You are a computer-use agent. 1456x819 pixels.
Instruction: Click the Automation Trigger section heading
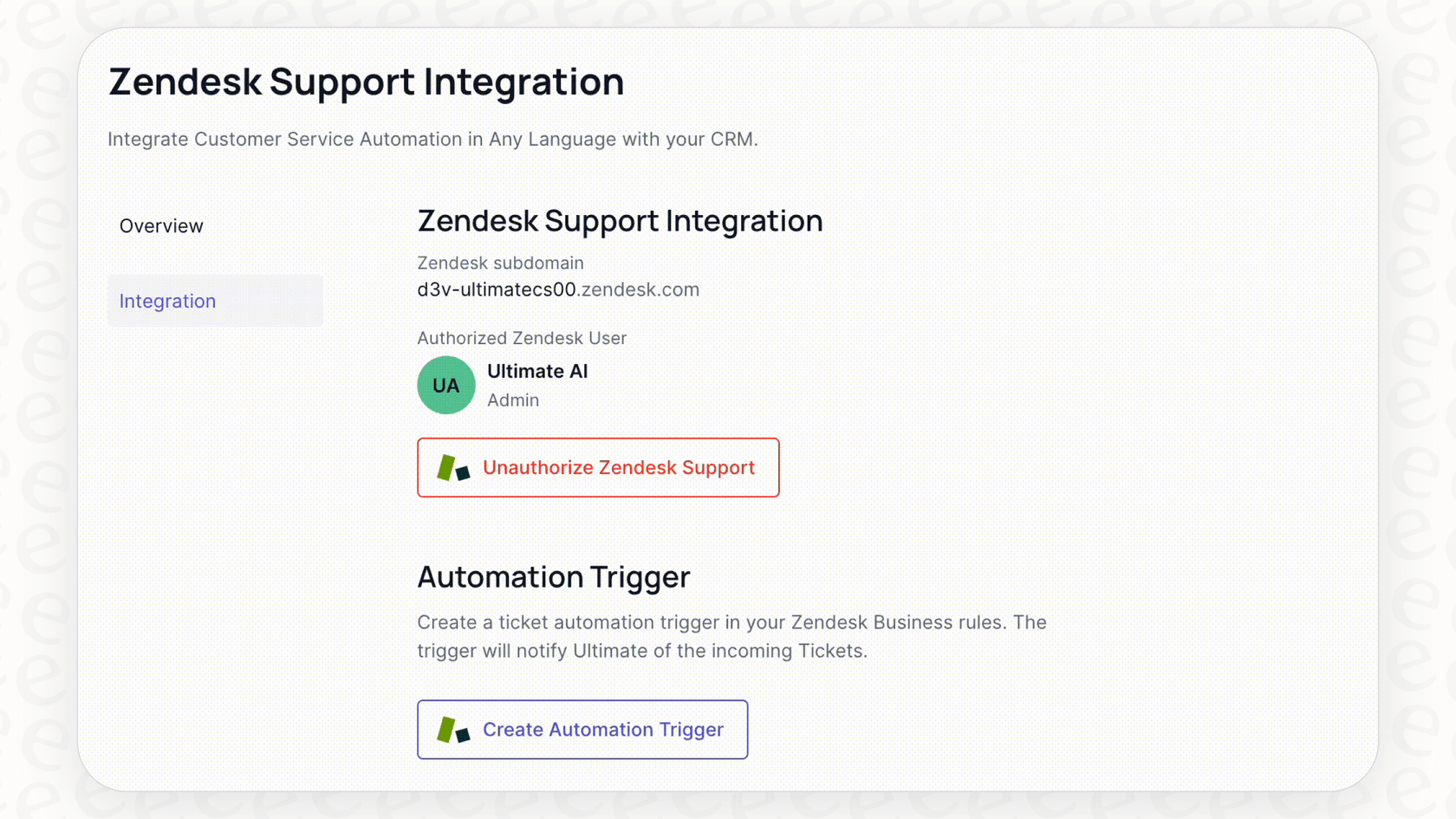pyautogui.click(x=553, y=577)
